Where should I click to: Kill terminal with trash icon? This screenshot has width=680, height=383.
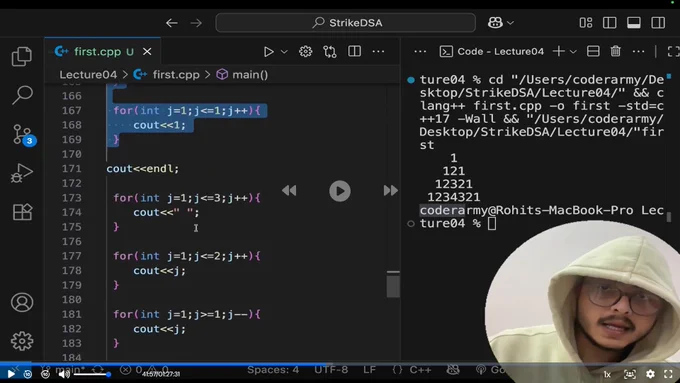[615, 52]
